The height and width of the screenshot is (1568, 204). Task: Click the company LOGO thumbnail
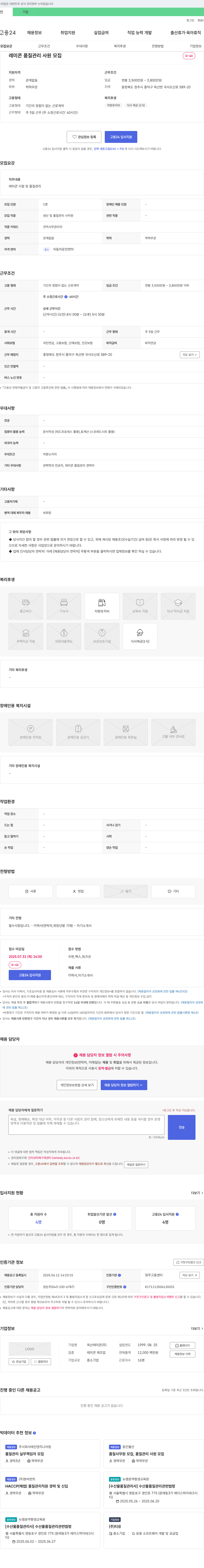tap(30, 1349)
